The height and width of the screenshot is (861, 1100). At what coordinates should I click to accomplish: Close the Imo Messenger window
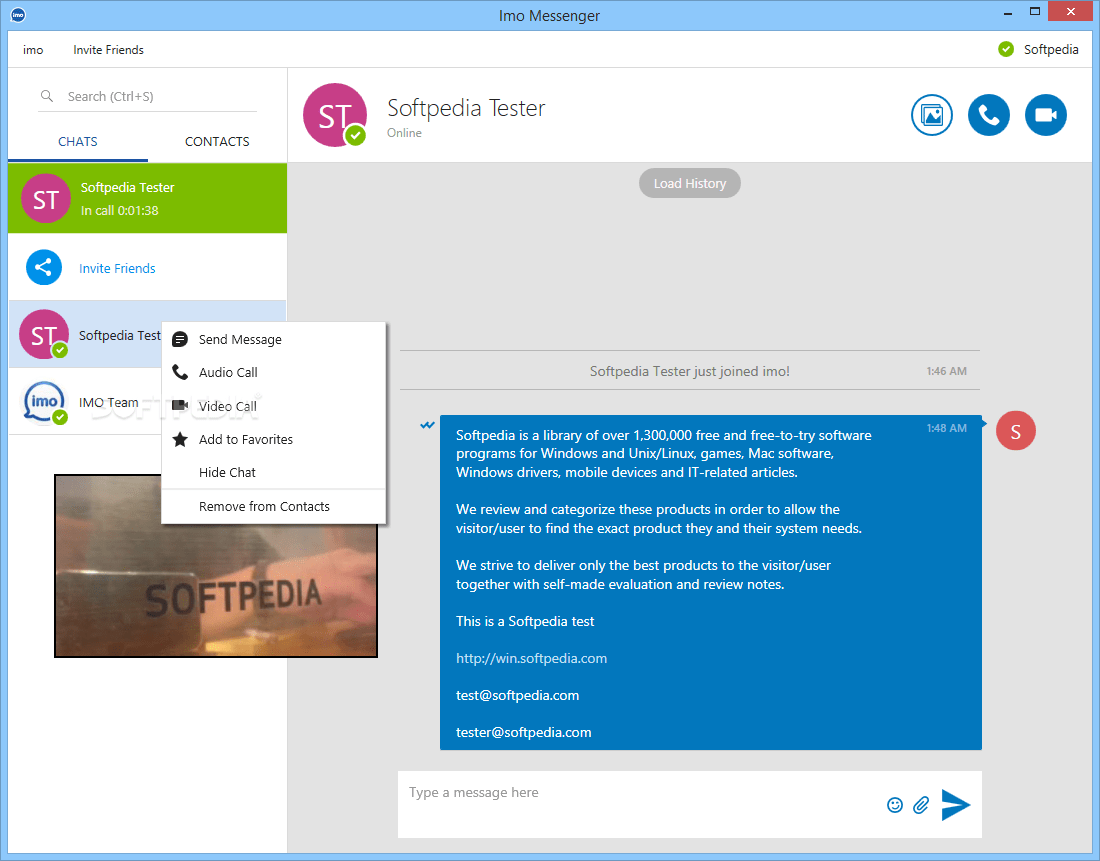[x=1071, y=11]
